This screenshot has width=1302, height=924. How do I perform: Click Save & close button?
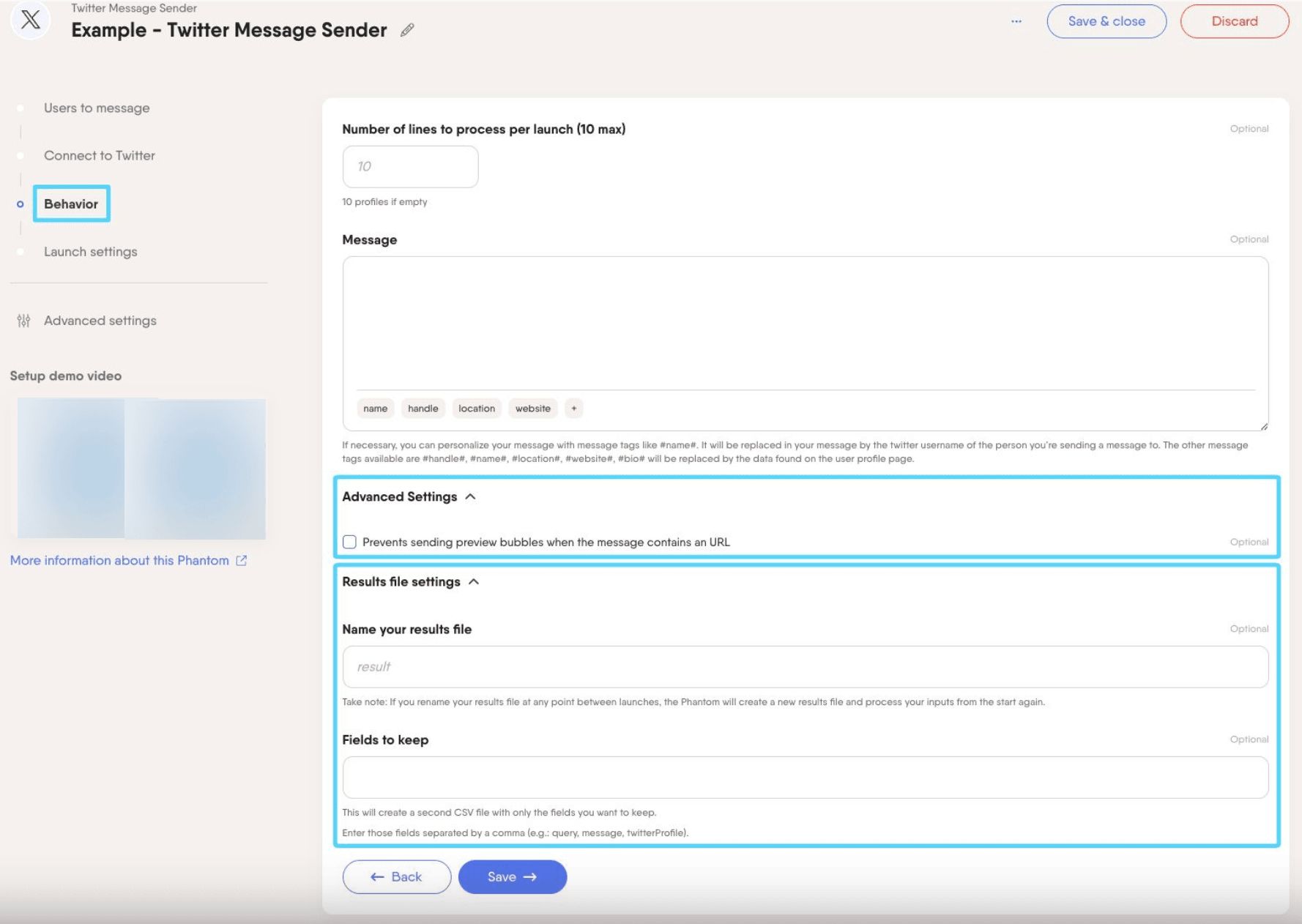pyautogui.click(x=1106, y=21)
